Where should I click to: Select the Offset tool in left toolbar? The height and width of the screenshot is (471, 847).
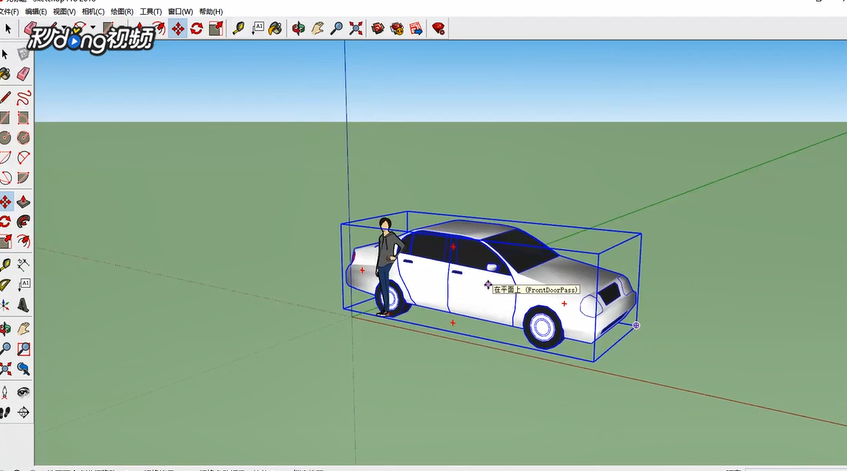click(23, 241)
